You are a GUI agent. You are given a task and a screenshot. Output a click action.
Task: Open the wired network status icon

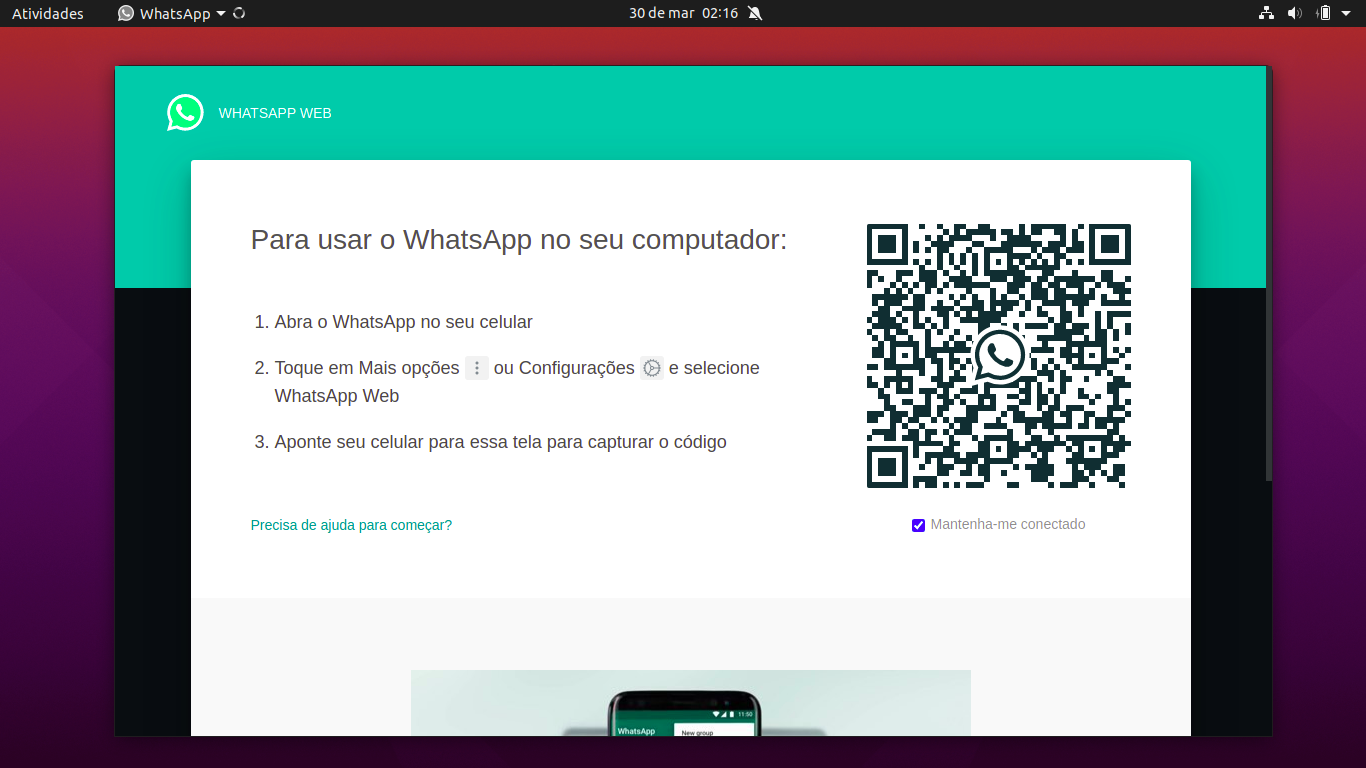[1266, 13]
